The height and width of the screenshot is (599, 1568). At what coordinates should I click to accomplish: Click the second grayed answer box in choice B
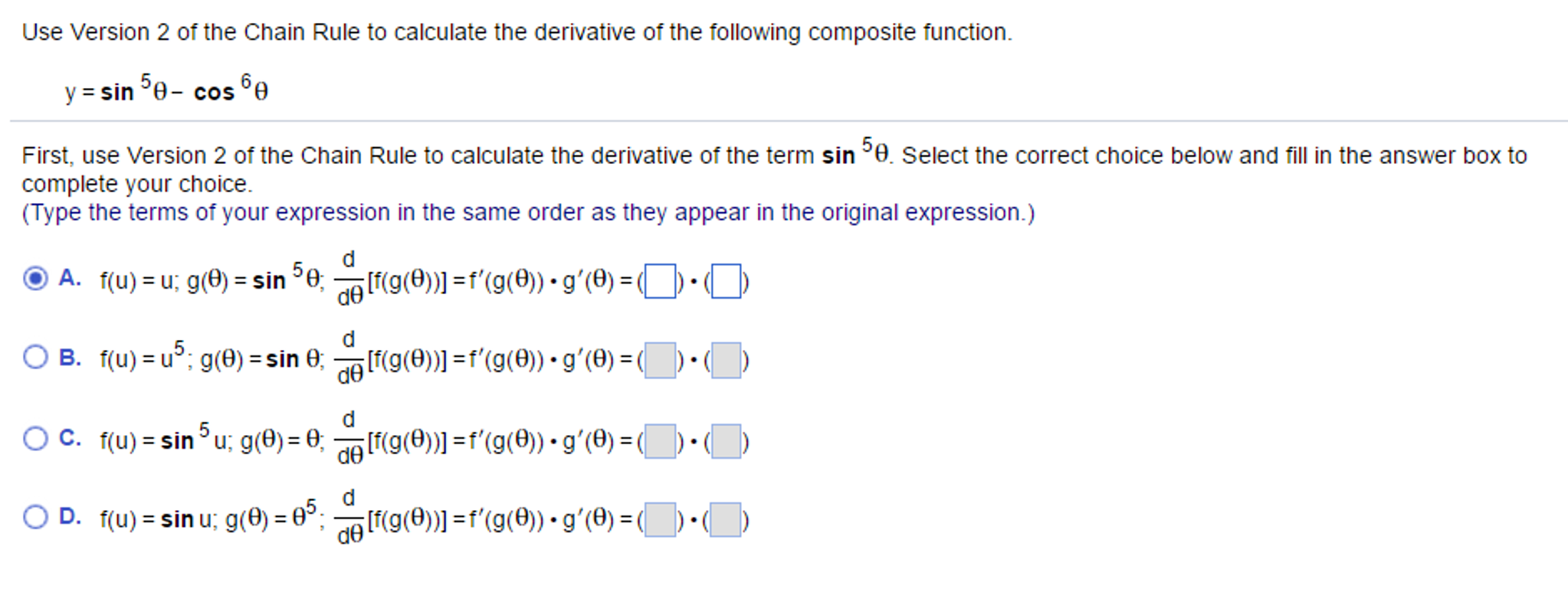pos(725,361)
